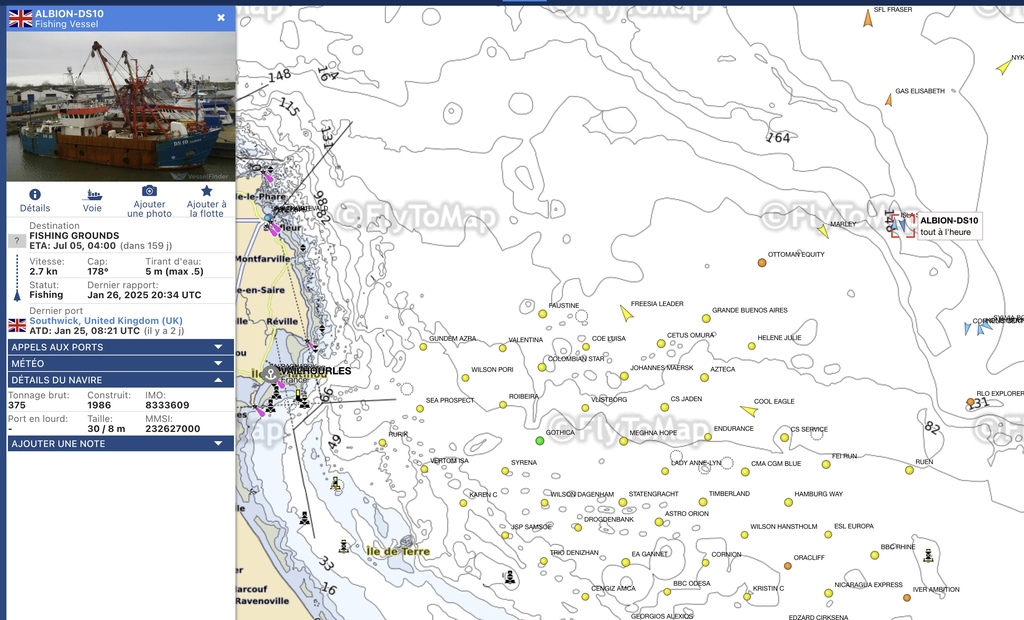The image size is (1024, 620).
Task: Select the TIMBERLAND vessel marker
Action: click(703, 502)
